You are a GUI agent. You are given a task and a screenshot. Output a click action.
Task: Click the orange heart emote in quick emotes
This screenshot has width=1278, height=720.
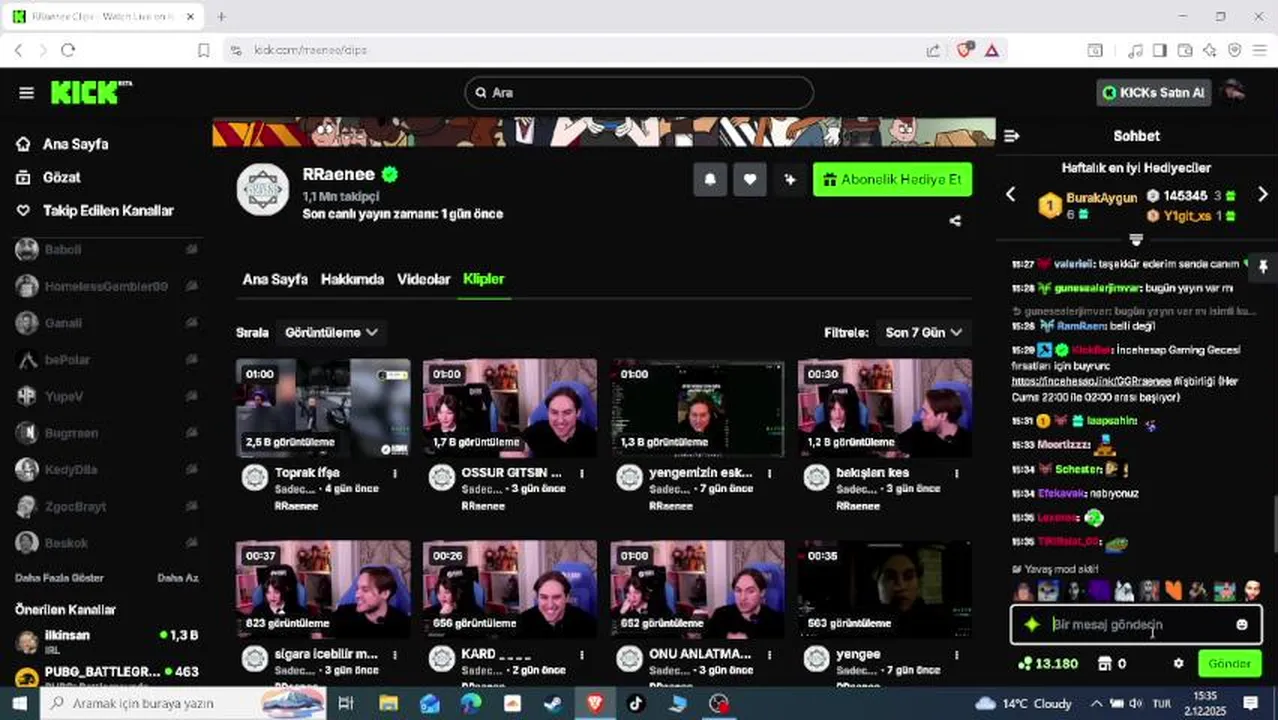pyautogui.click(x=1173, y=590)
